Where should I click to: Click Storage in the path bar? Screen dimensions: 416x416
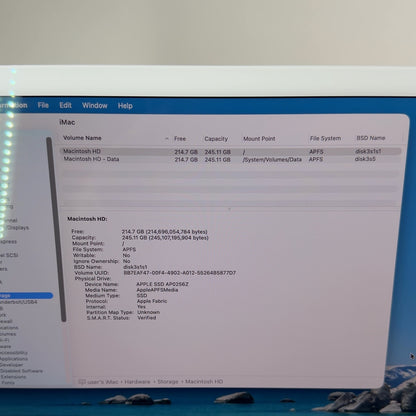point(168,382)
